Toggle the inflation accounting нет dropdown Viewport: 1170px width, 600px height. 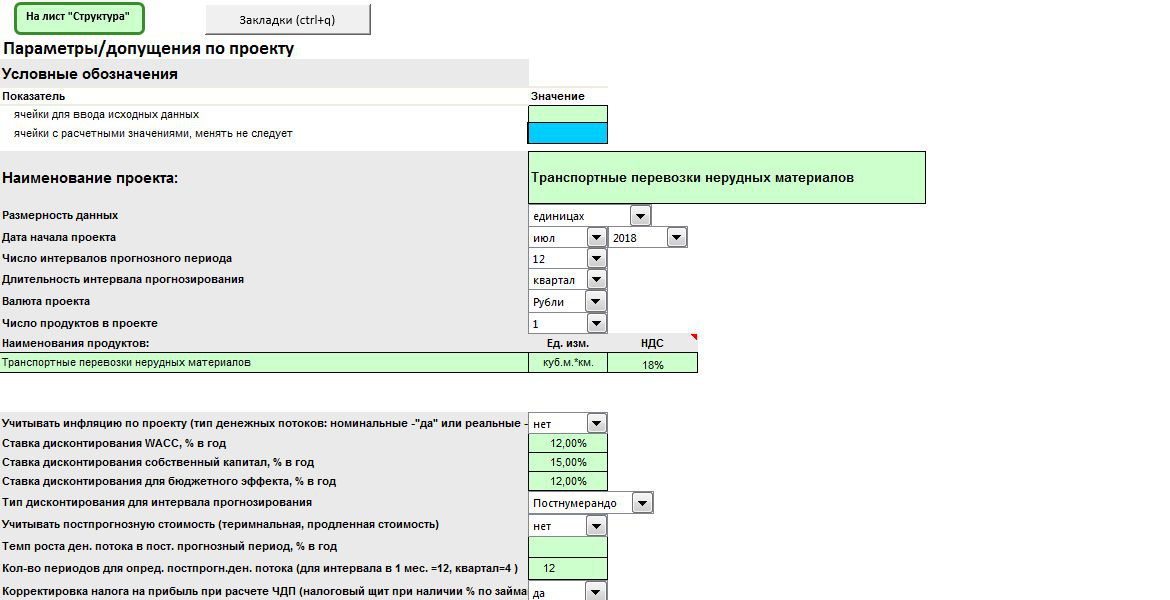[596, 423]
